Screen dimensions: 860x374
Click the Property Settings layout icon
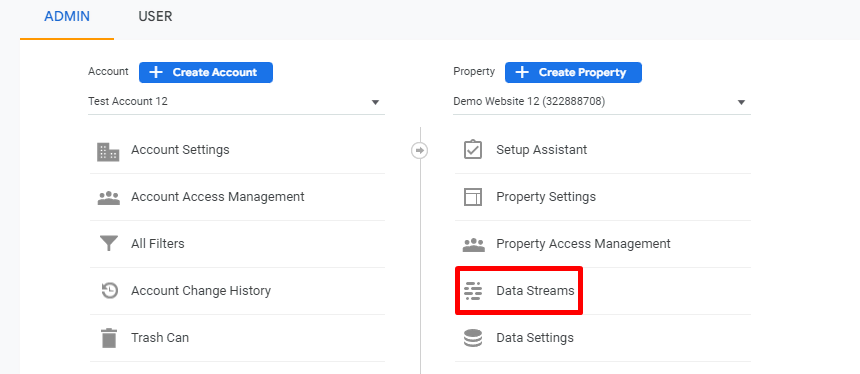point(473,197)
